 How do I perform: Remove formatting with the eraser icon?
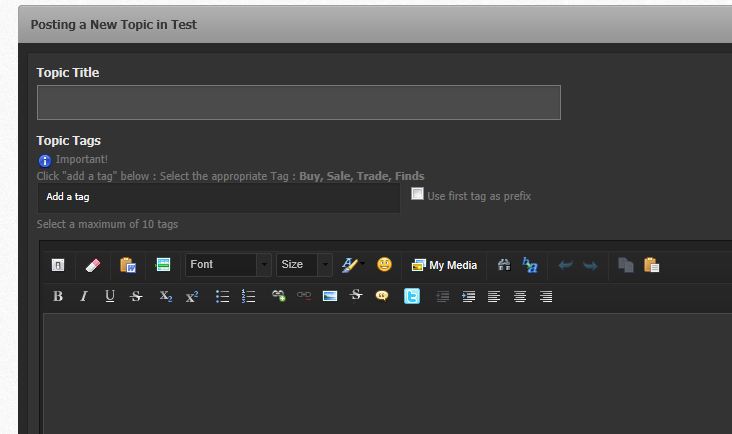click(92, 265)
